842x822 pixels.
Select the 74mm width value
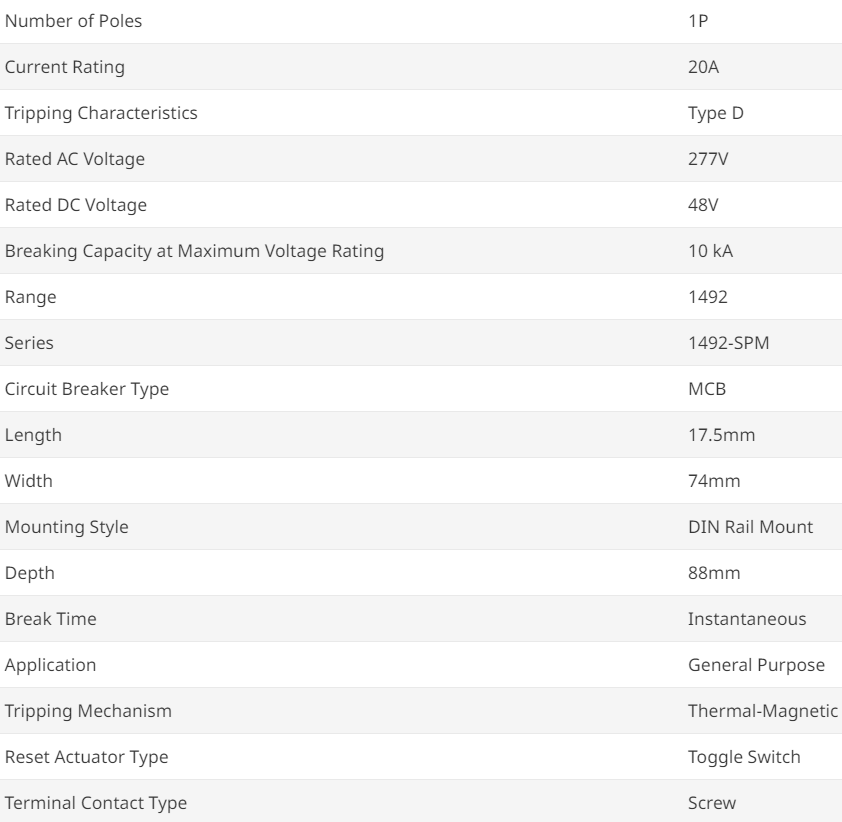713,481
